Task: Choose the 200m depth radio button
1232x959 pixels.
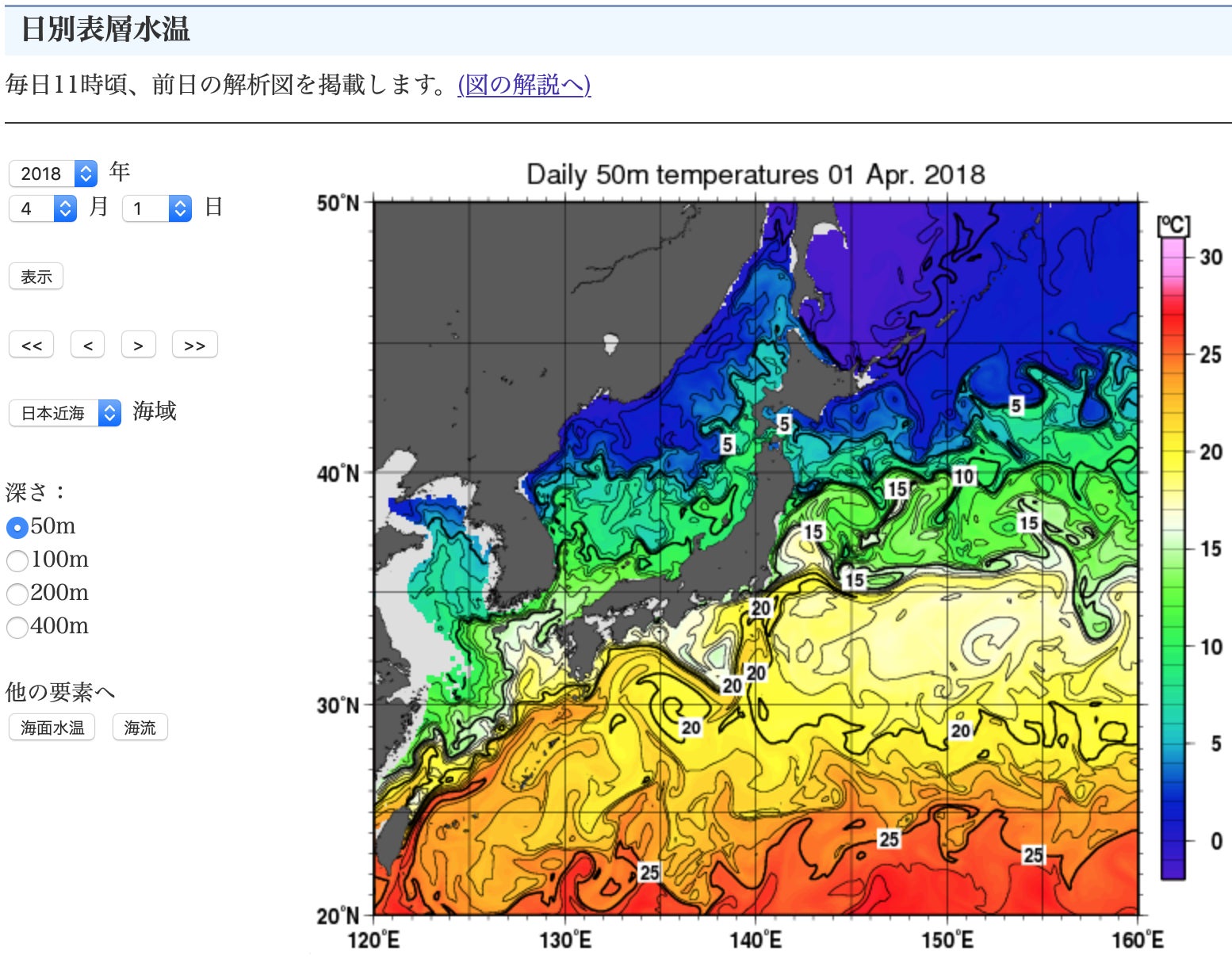Action: 17,594
